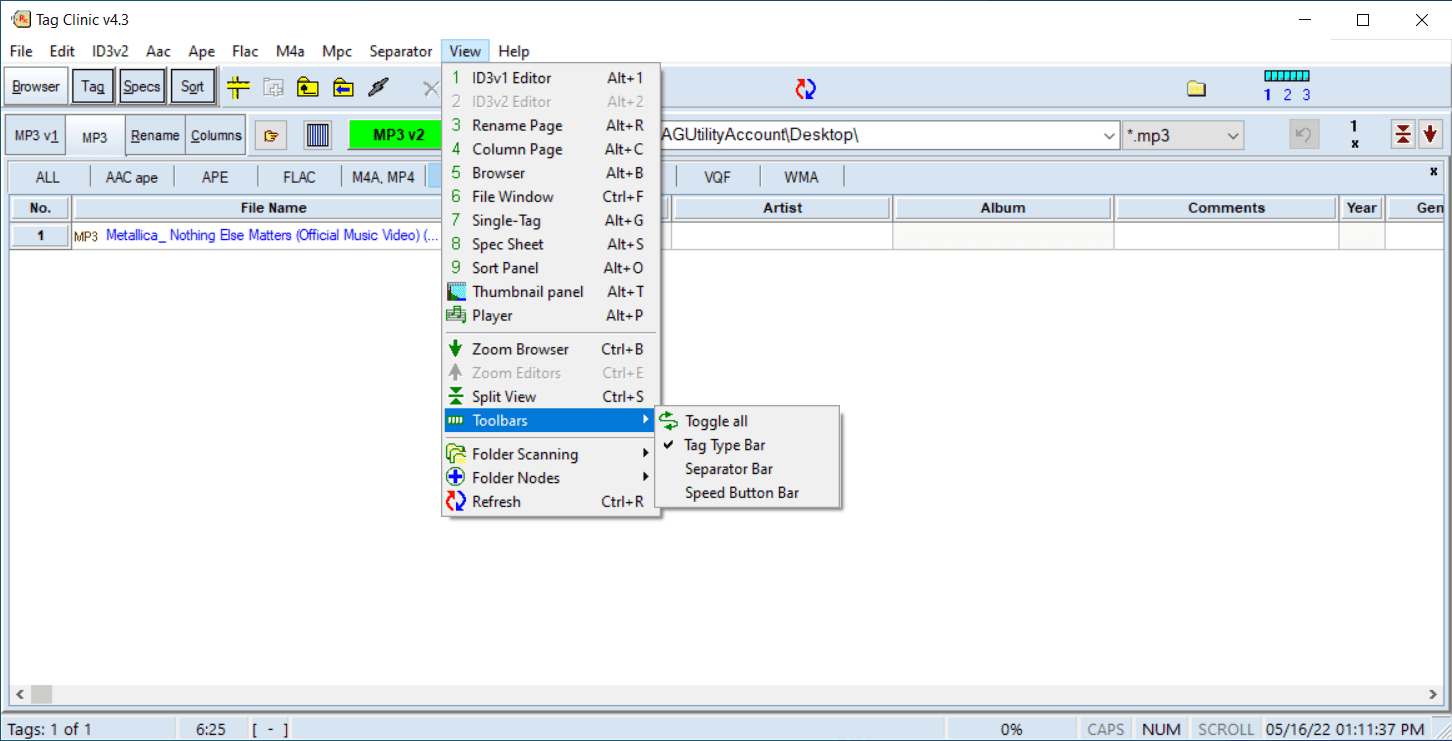Image resolution: width=1452 pixels, height=741 pixels.
Task: Click the pointing hand icon button
Action: [x=270, y=136]
